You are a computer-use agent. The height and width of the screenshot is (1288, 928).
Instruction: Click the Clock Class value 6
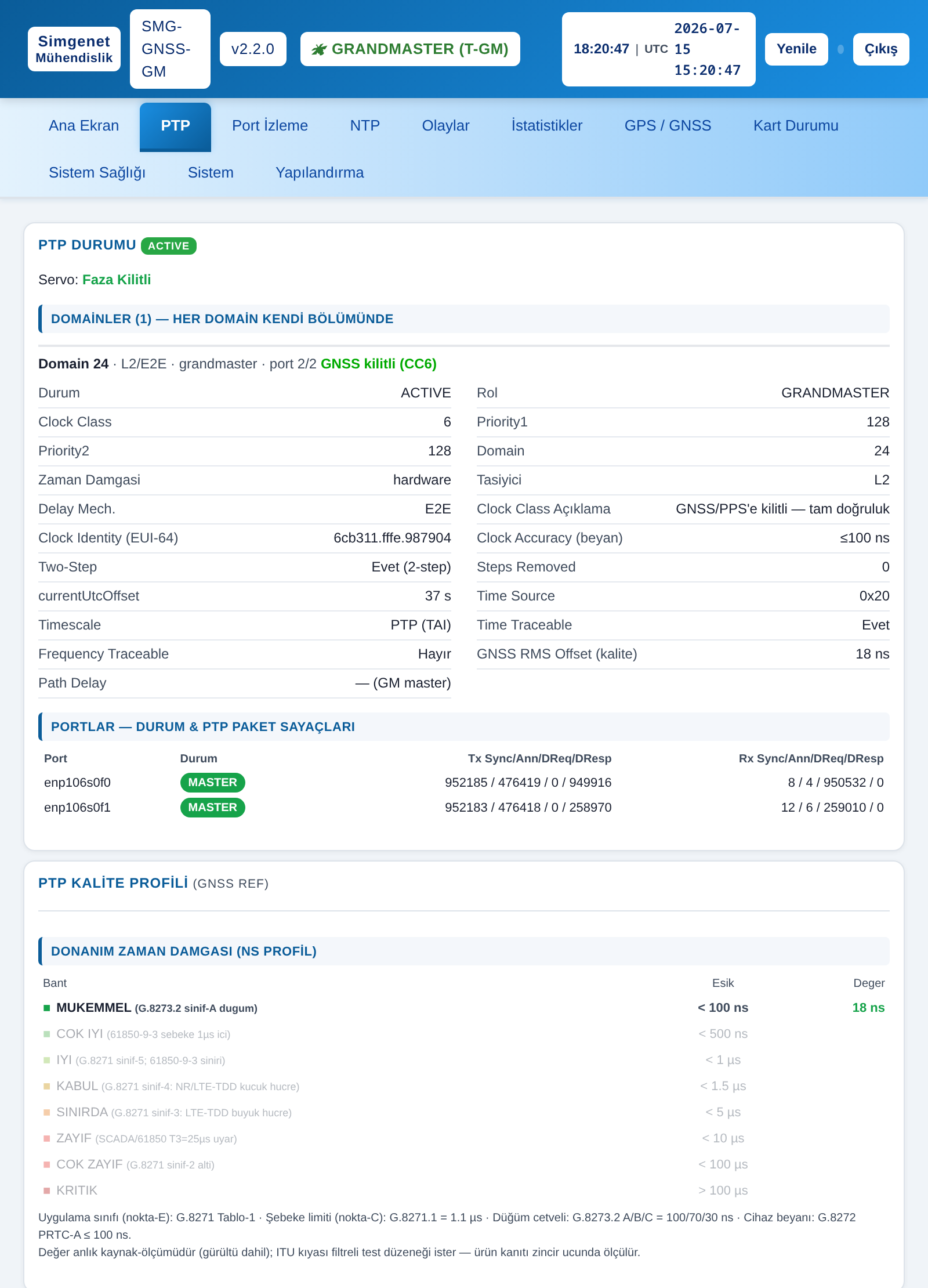(x=447, y=422)
